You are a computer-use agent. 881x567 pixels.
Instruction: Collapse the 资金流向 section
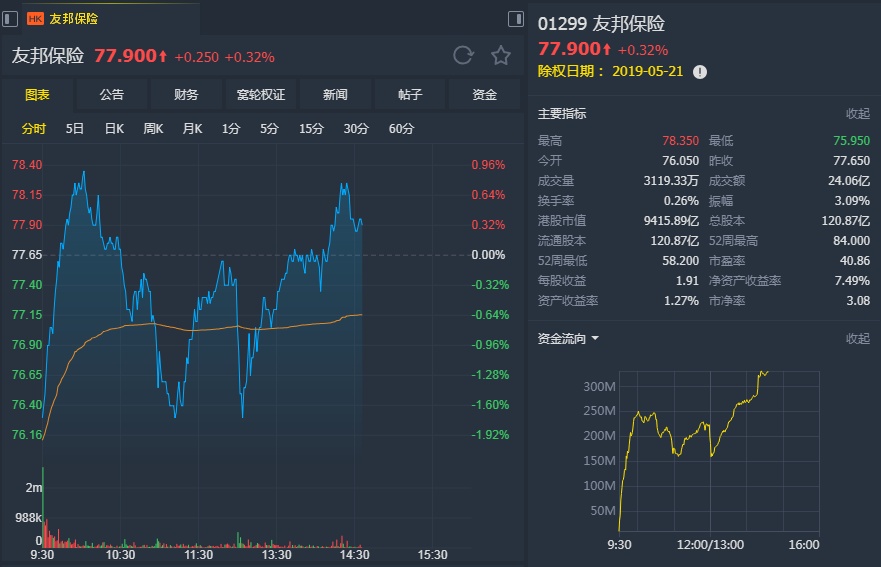point(857,339)
